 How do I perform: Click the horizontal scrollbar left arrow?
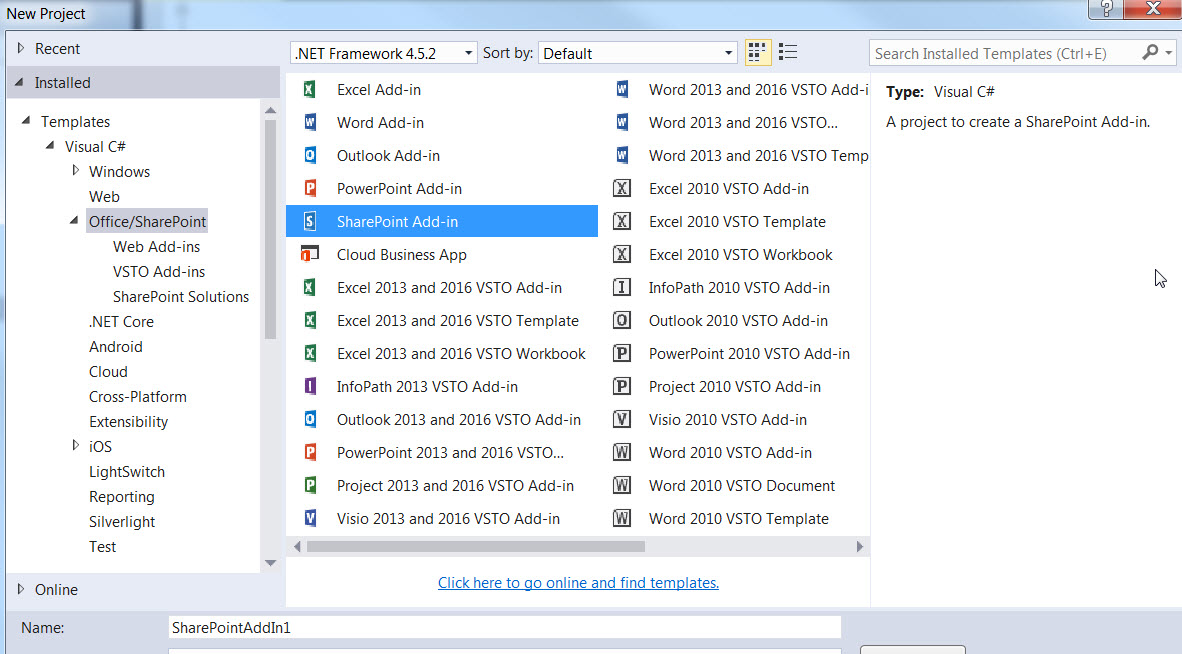pyautogui.click(x=297, y=546)
